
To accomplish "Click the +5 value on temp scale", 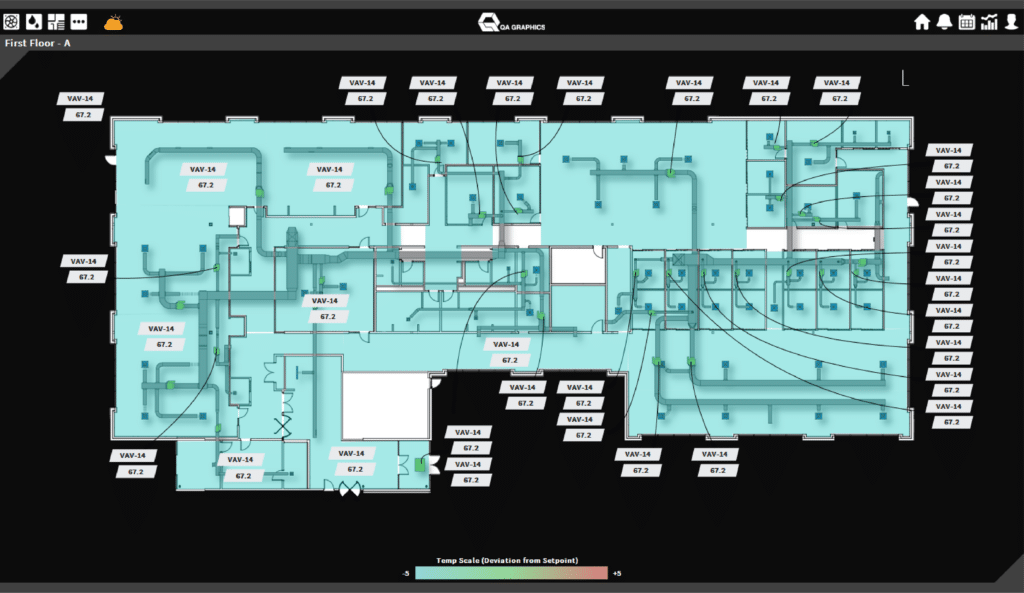I will click(x=617, y=573).
